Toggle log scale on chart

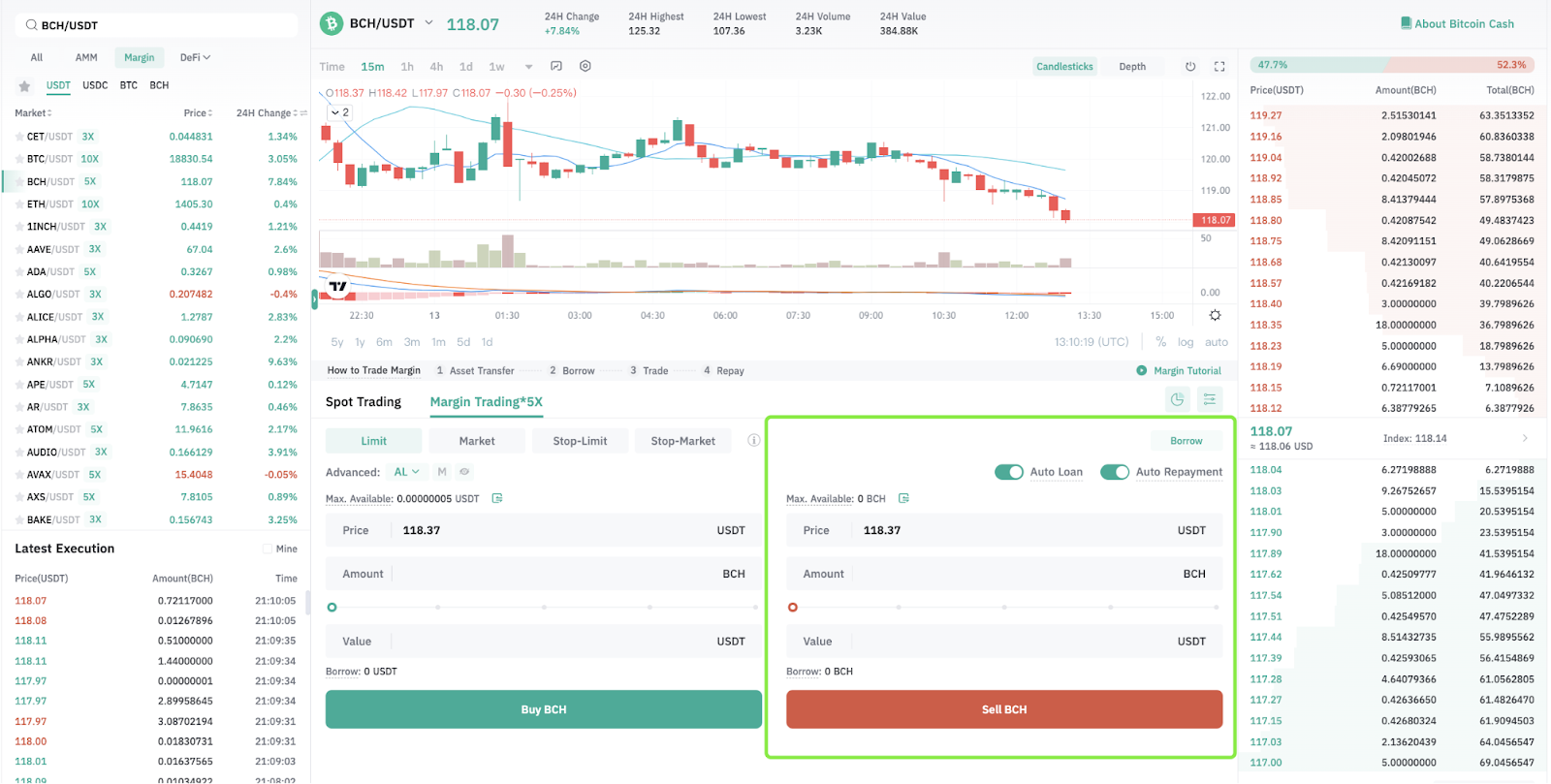click(x=1186, y=342)
